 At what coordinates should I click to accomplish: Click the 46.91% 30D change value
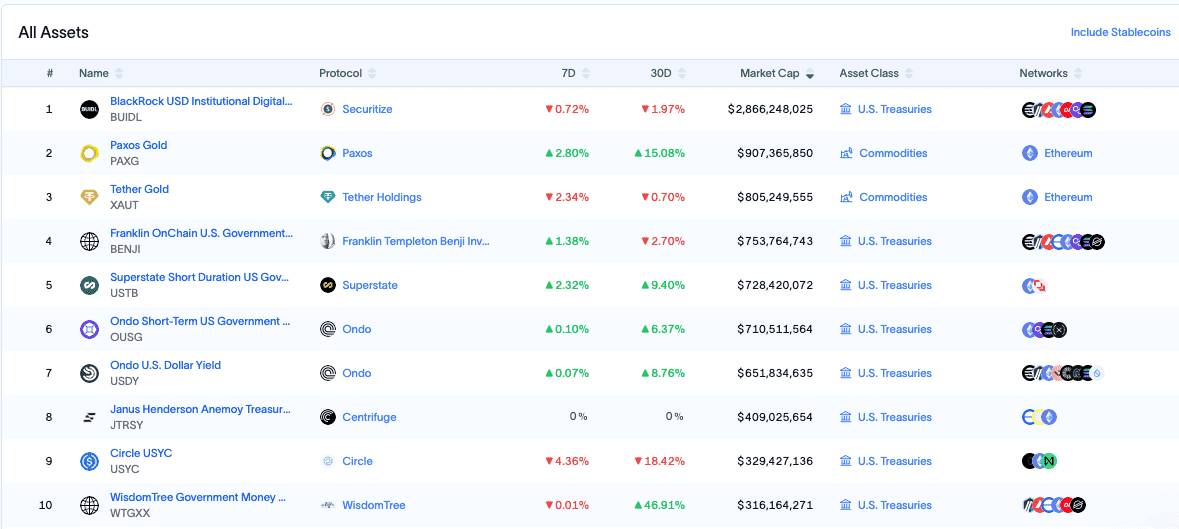click(x=660, y=505)
